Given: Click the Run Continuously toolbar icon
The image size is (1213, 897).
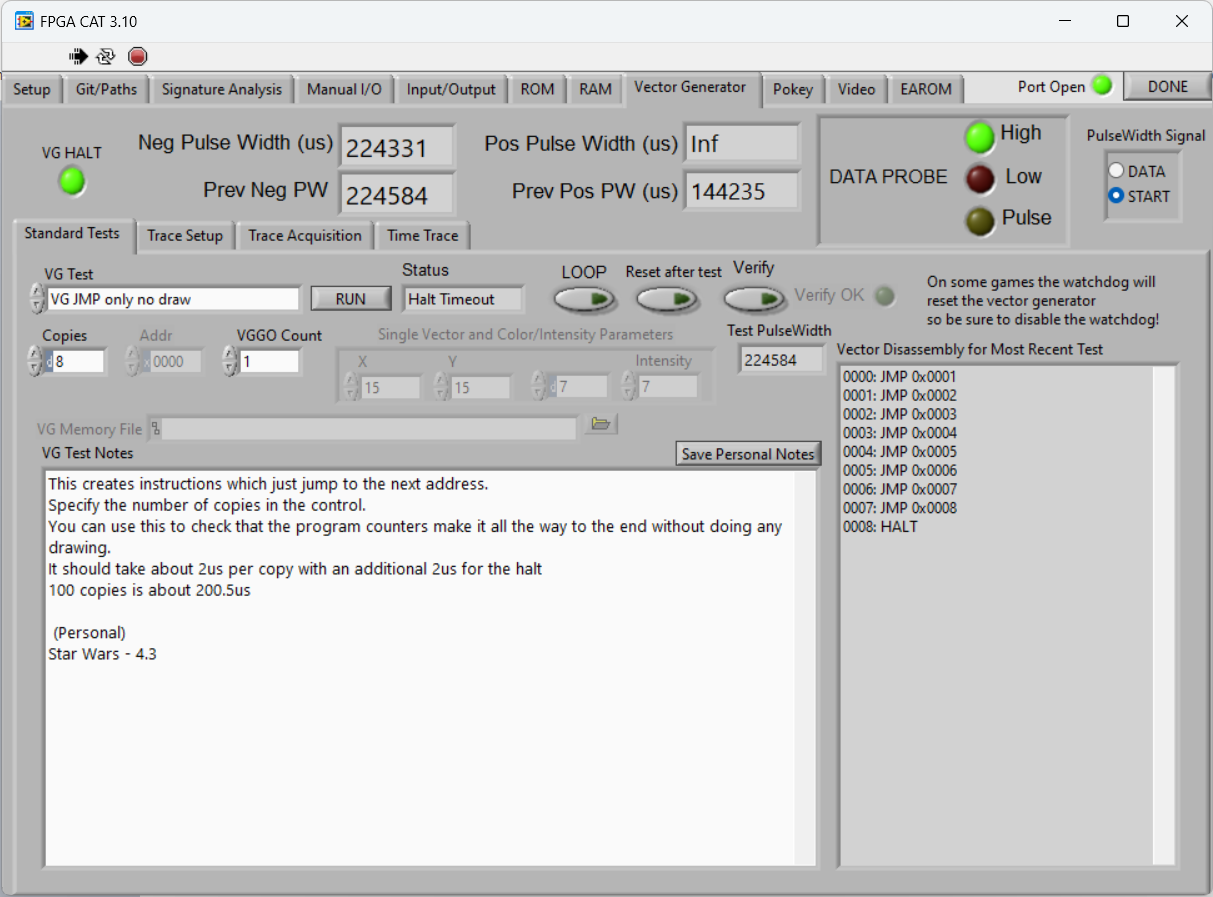Looking at the screenshot, I should (x=105, y=56).
